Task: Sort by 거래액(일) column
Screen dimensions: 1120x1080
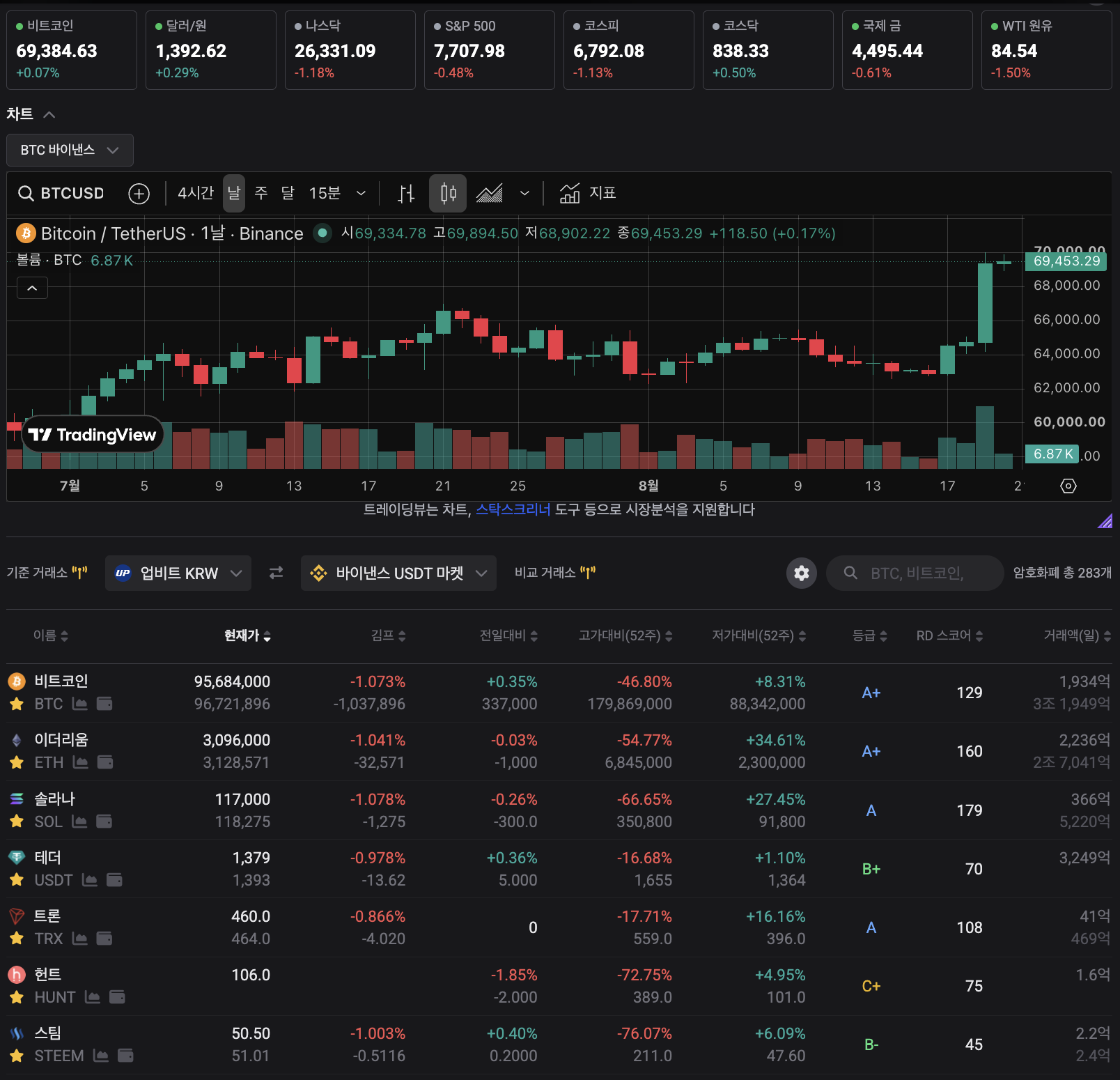Action: point(1077,635)
